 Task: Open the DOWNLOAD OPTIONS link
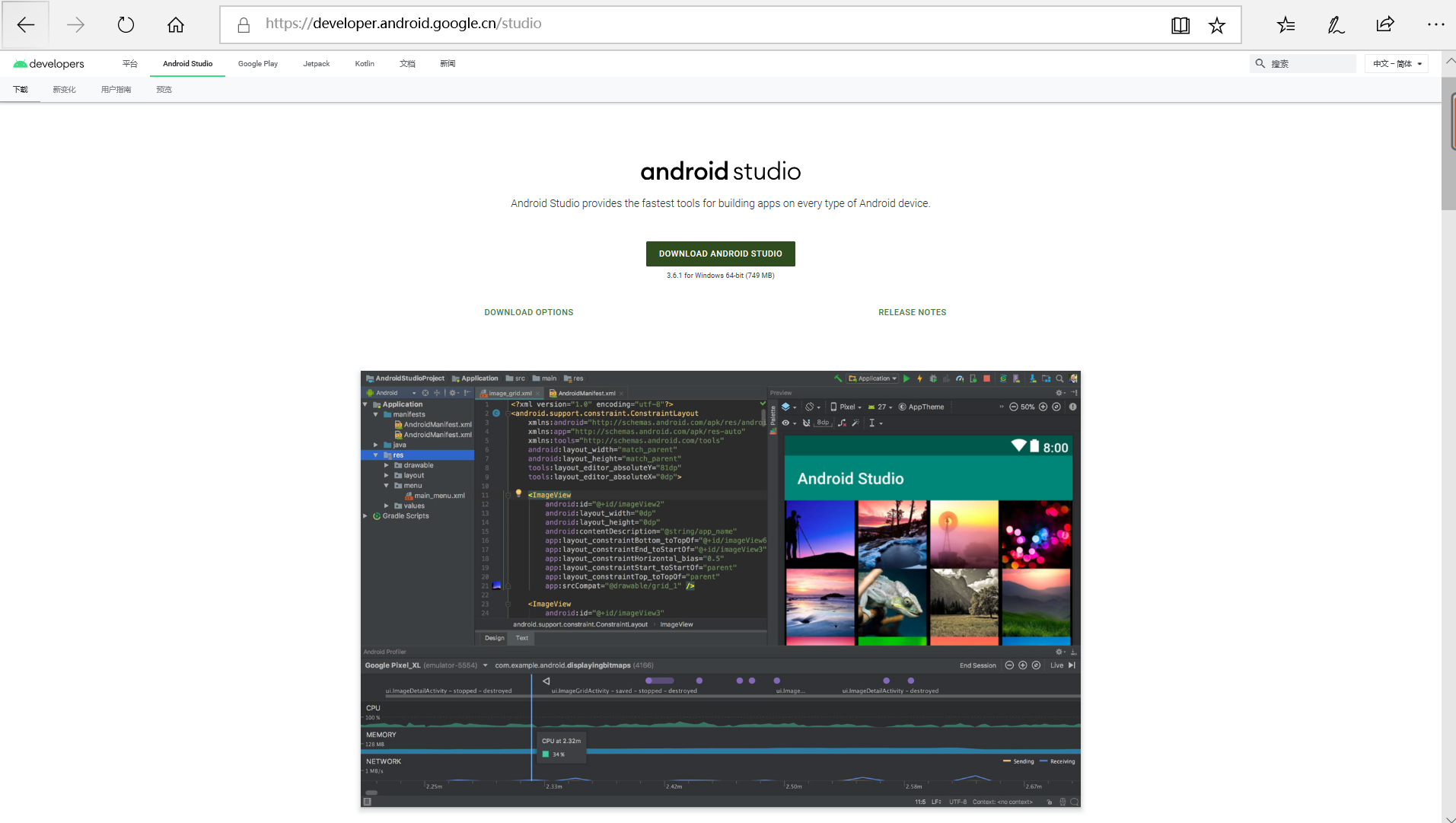pos(529,312)
